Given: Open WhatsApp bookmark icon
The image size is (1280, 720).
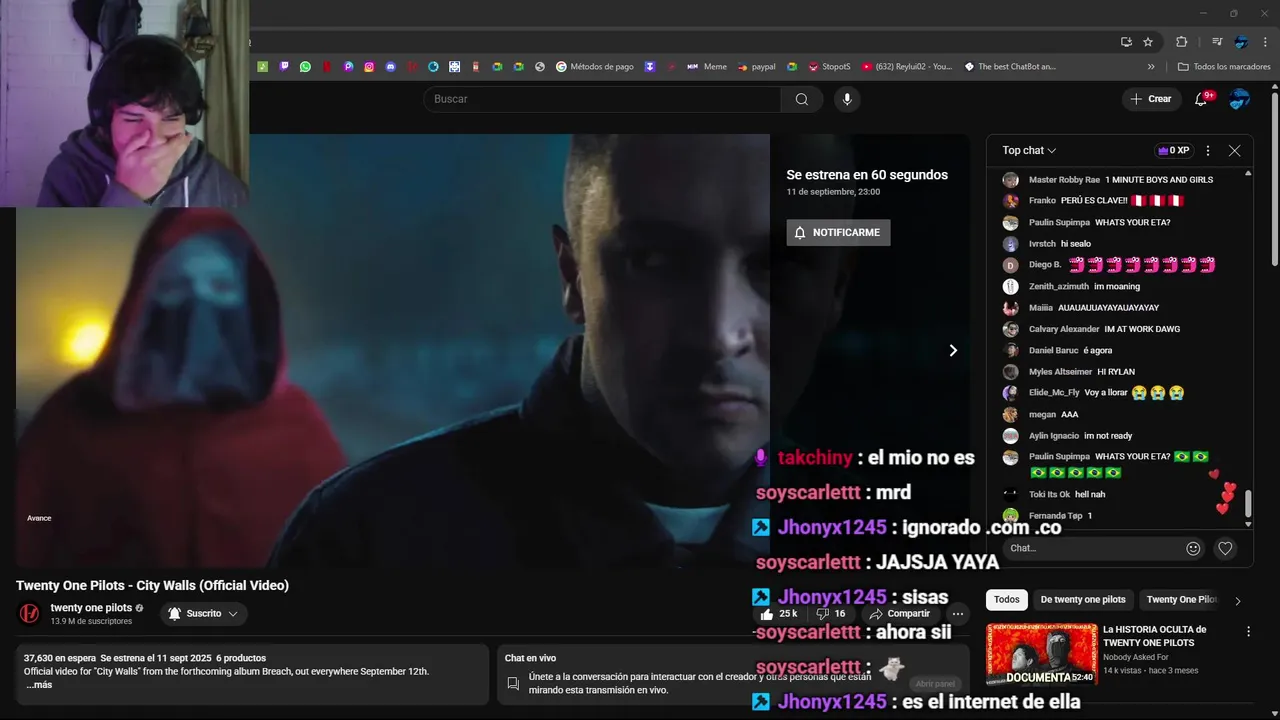Looking at the screenshot, I should pos(305,67).
